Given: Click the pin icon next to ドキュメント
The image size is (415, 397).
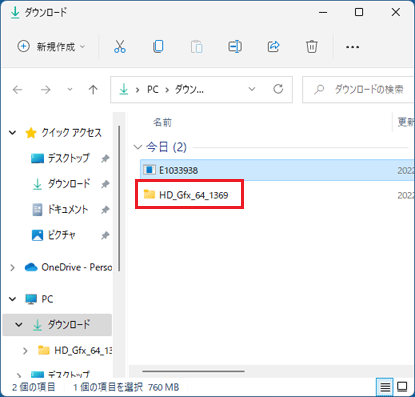Looking at the screenshot, I should coord(105,210).
